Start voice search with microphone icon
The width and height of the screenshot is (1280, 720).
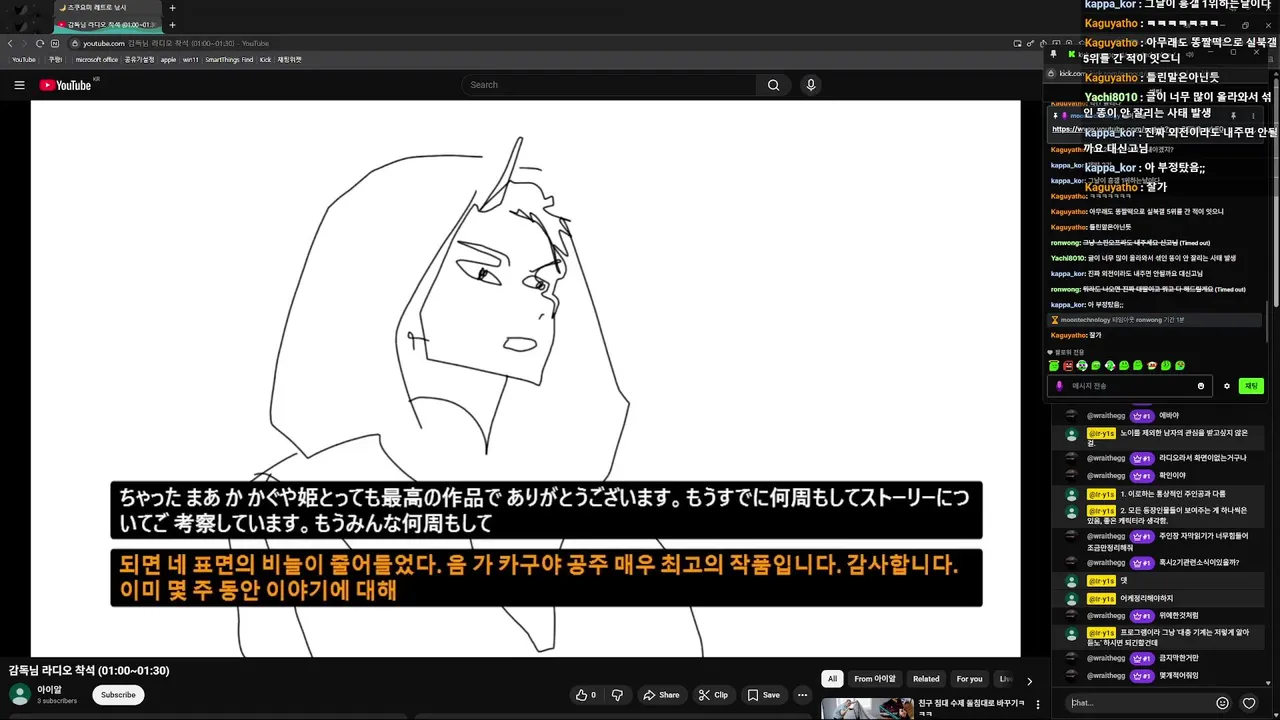(x=811, y=85)
